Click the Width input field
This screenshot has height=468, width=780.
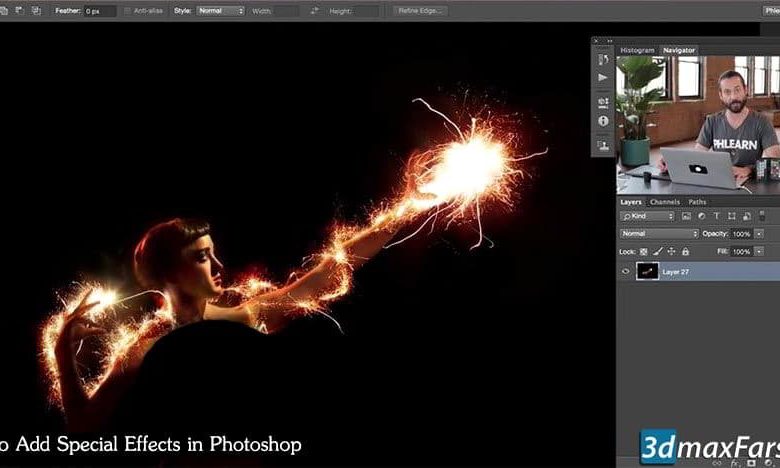click(286, 11)
